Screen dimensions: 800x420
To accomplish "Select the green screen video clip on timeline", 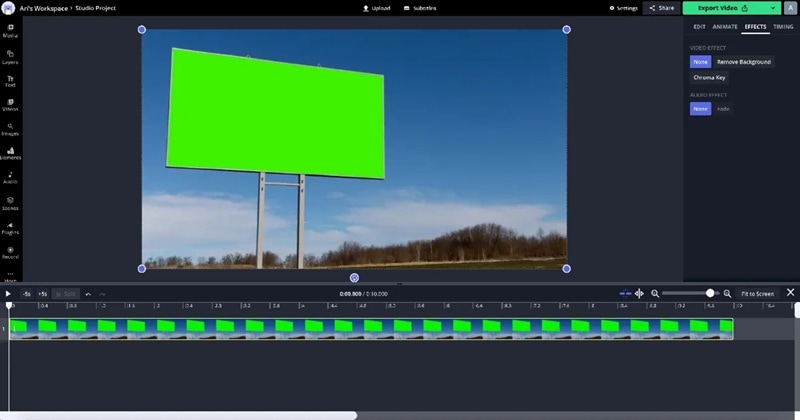I will point(371,329).
